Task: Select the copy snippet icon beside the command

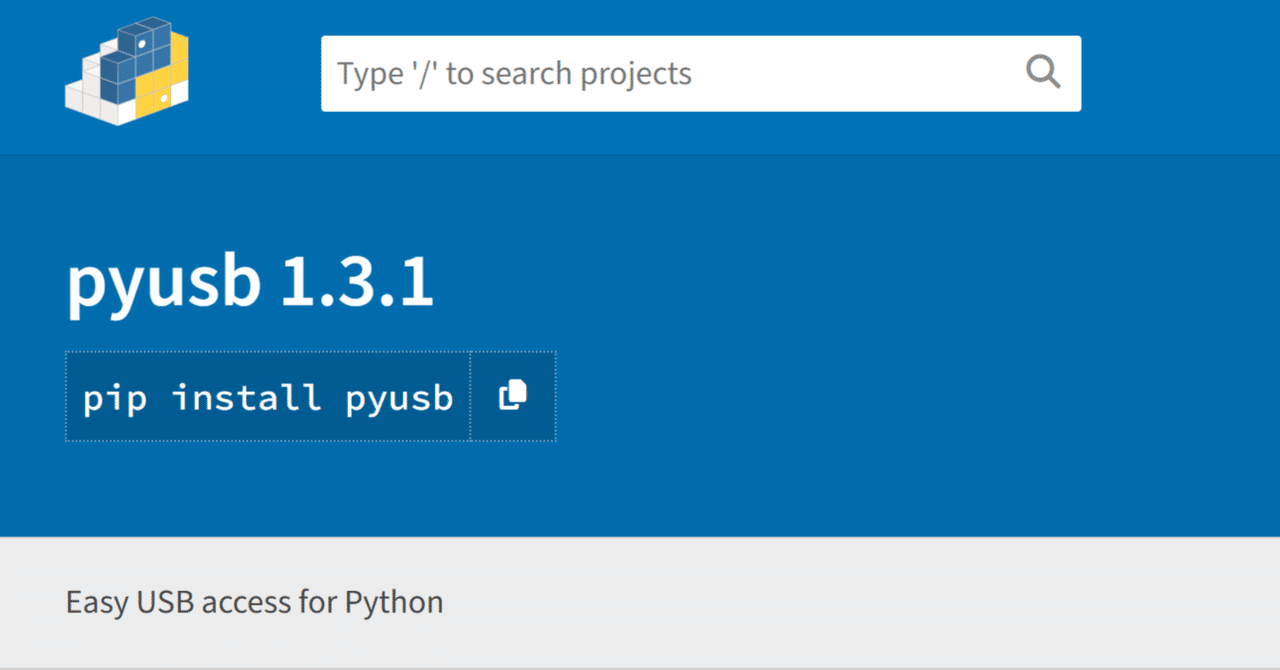Action: pos(511,395)
